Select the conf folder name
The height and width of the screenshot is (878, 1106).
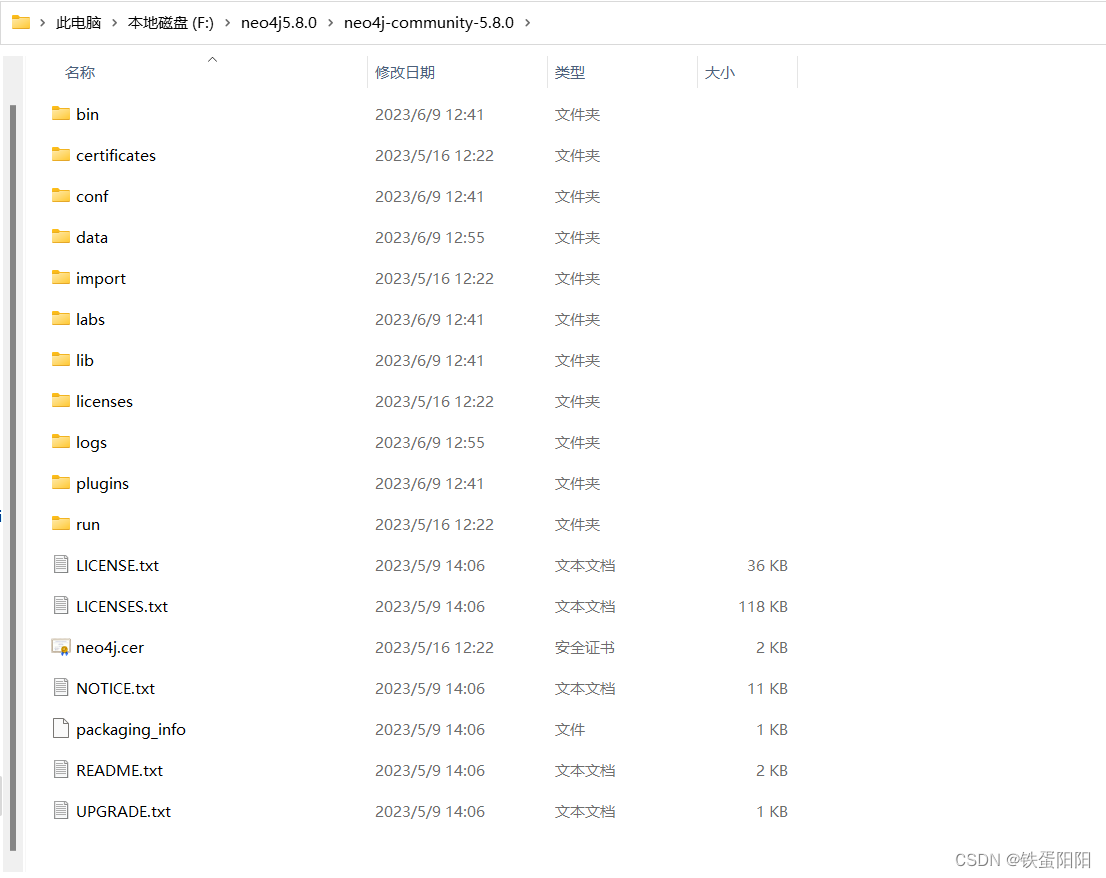pos(92,196)
